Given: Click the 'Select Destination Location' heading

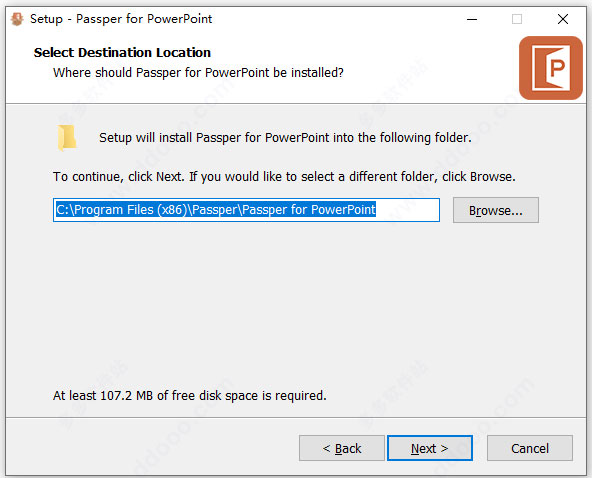Looking at the screenshot, I should [122, 52].
